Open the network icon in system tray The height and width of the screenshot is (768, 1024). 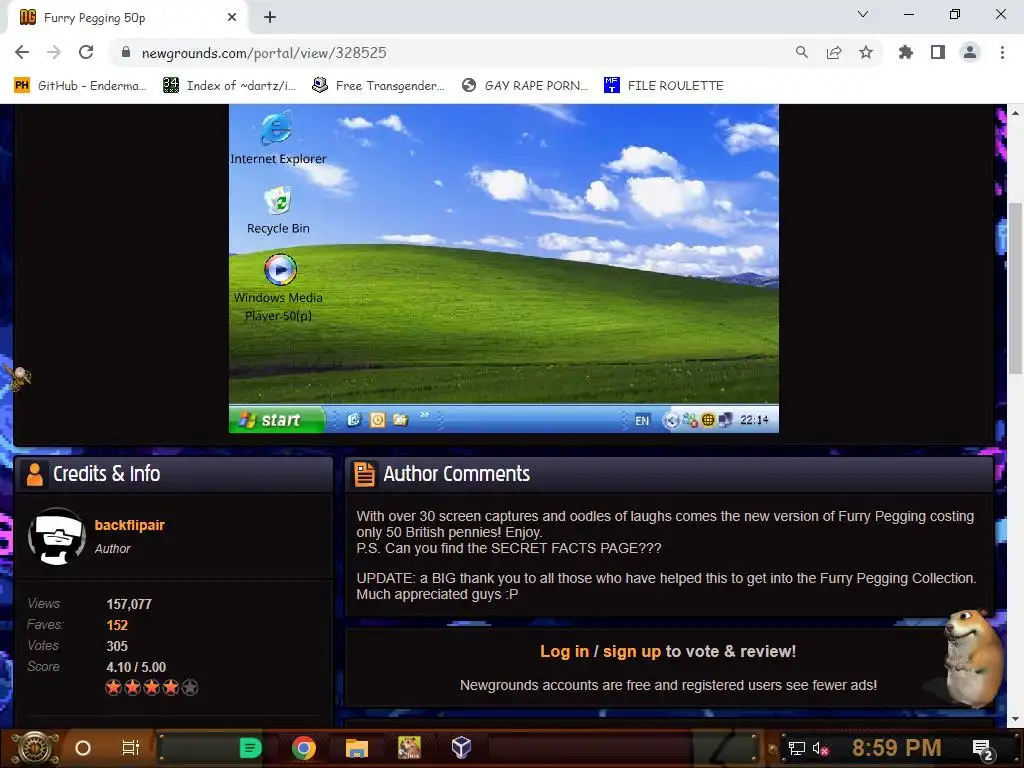click(x=796, y=748)
